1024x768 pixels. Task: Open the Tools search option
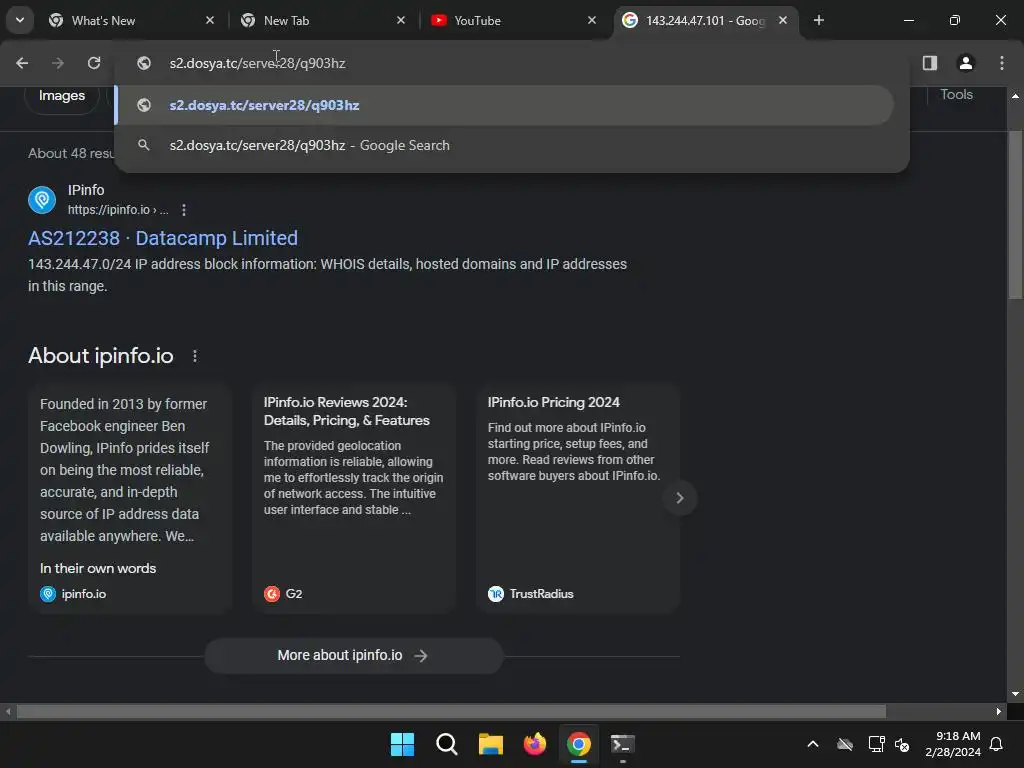tap(956, 95)
